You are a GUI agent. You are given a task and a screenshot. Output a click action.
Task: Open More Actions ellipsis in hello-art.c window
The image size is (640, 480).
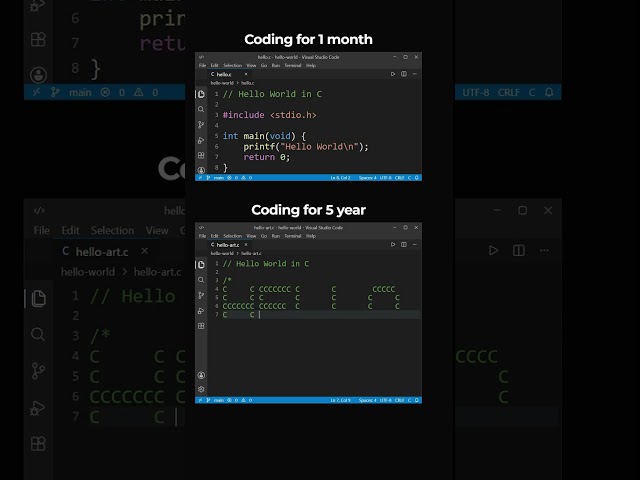click(x=415, y=244)
